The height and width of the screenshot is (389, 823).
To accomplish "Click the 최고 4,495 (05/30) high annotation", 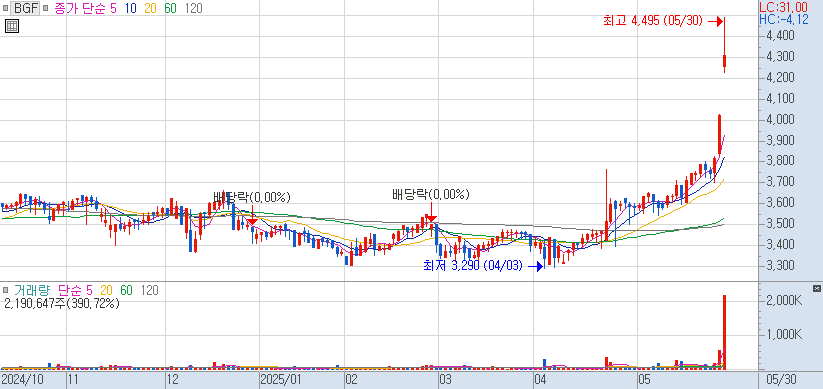I will 653,21.
